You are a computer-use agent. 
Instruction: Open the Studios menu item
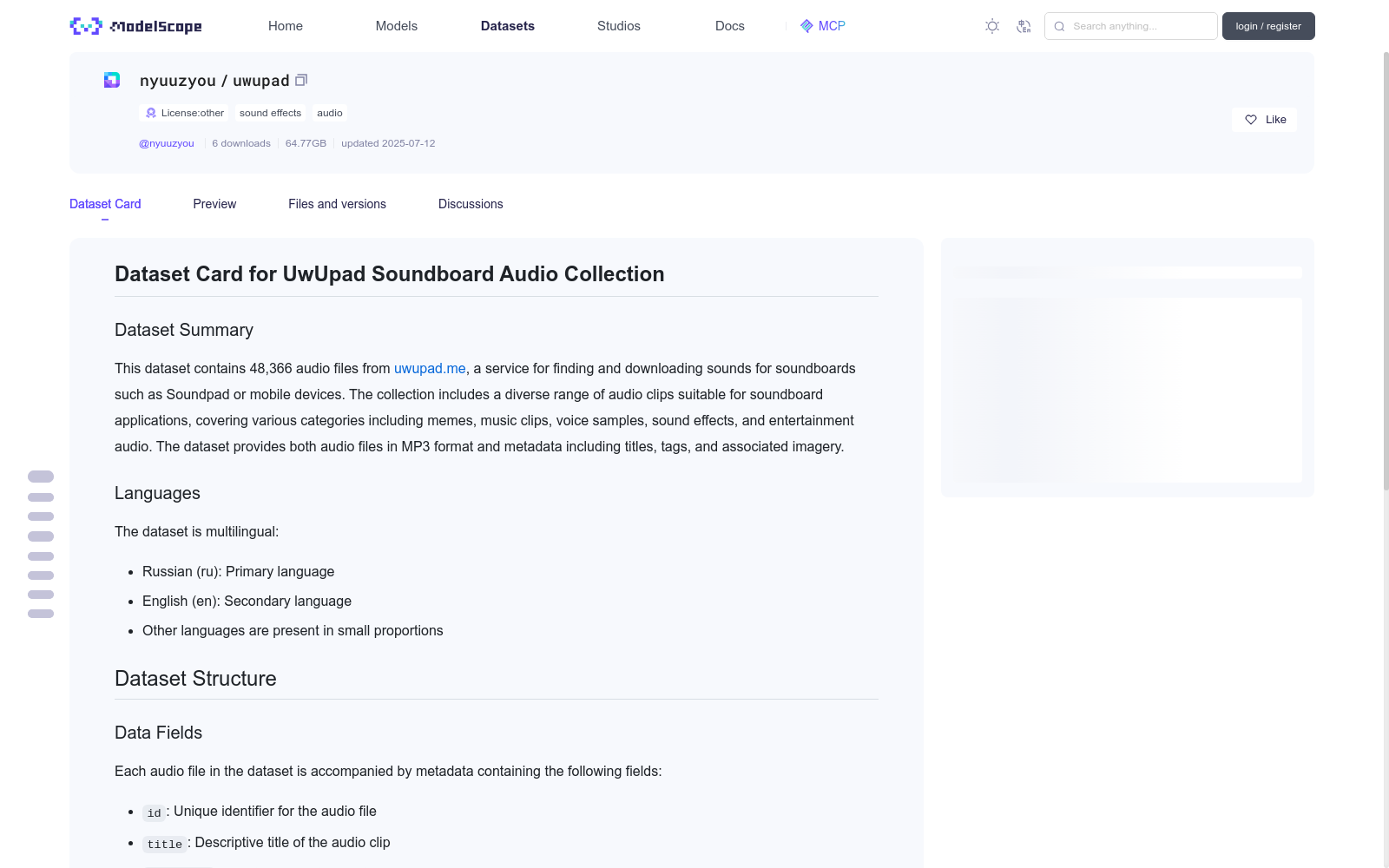(x=619, y=26)
